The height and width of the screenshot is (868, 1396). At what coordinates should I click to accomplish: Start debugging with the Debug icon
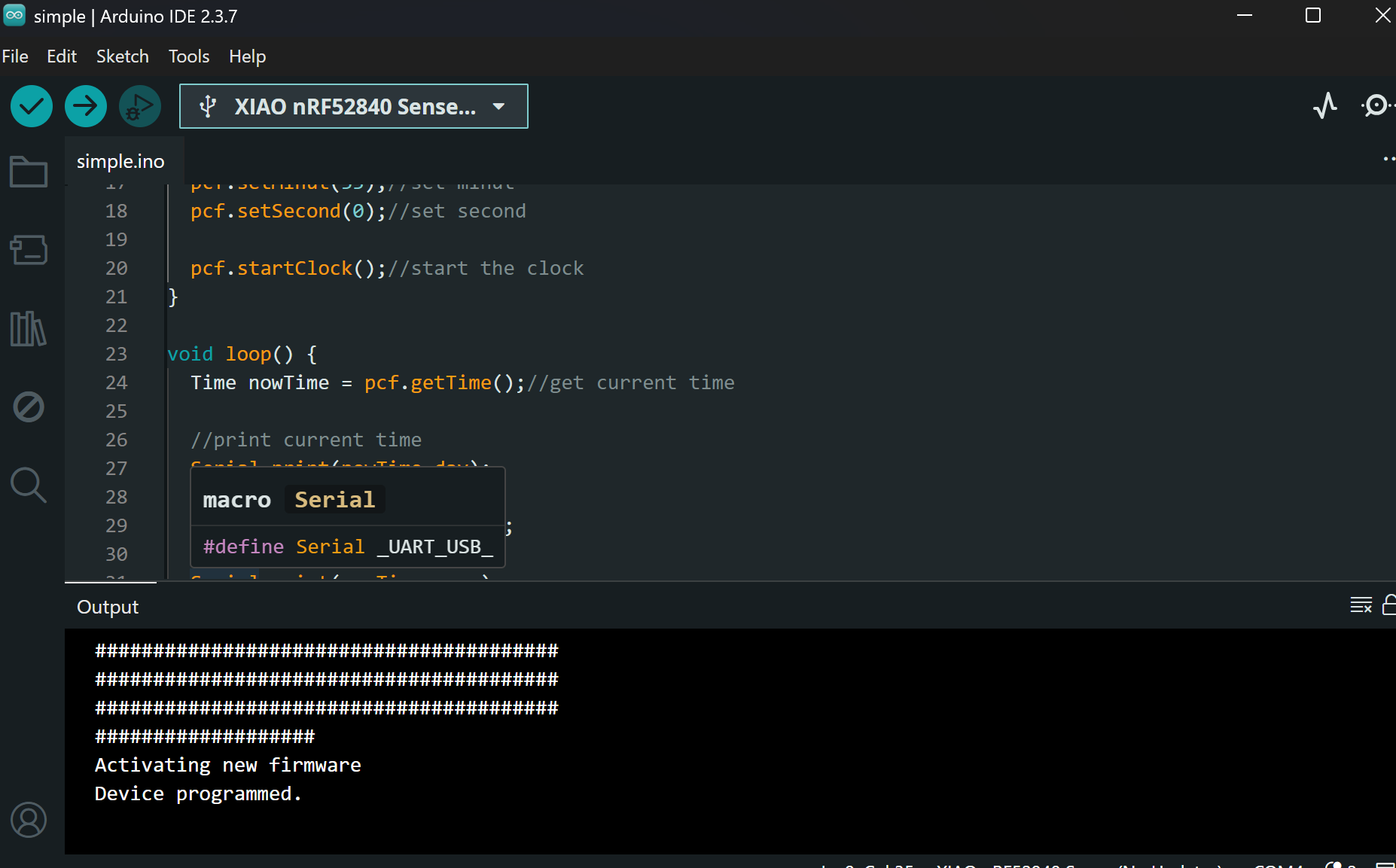point(140,106)
